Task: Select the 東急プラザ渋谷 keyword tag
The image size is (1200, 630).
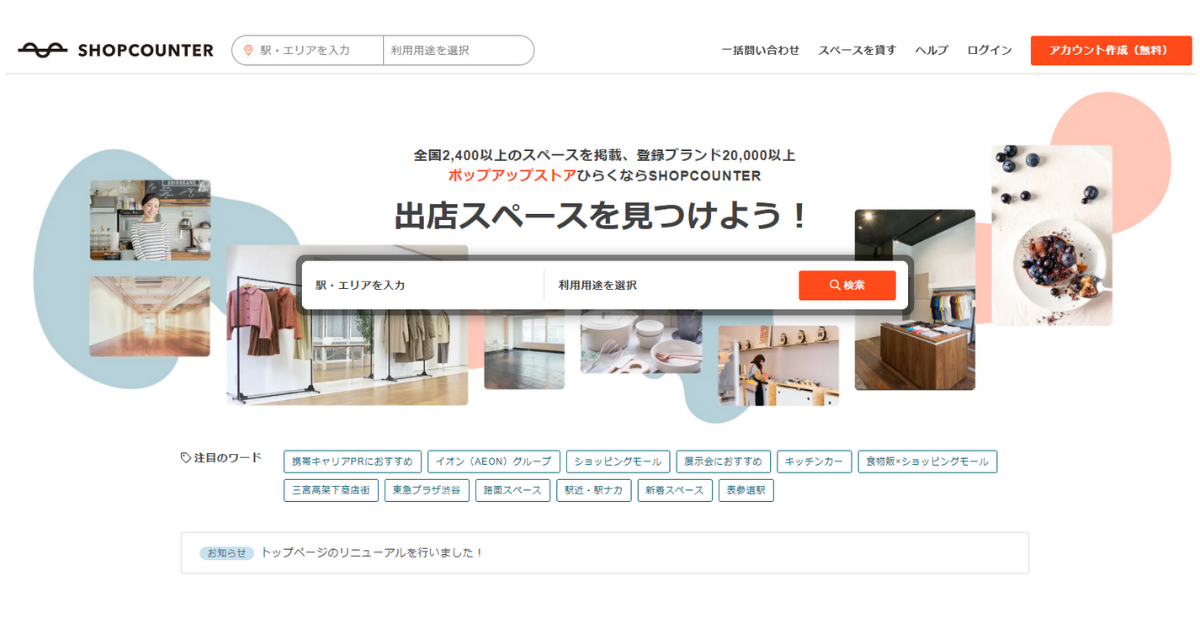Action: point(426,490)
